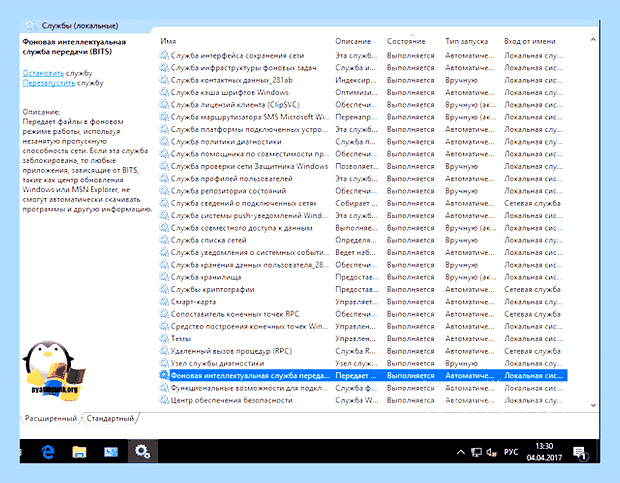The image size is (620, 483).
Task: Open network icon in system tray
Action: (476, 452)
